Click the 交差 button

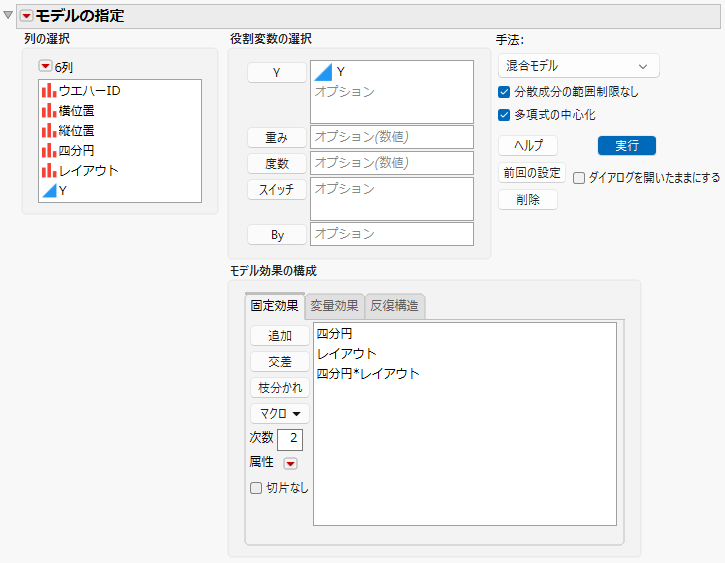click(280, 361)
